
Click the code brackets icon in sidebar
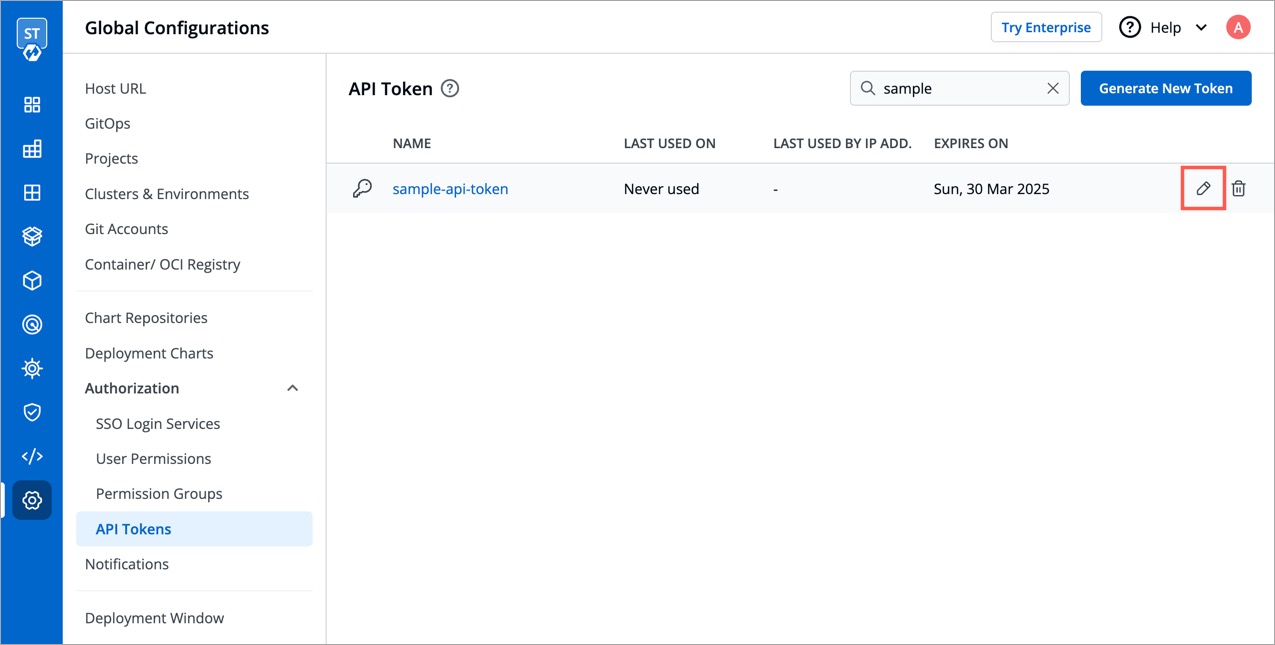click(32, 456)
